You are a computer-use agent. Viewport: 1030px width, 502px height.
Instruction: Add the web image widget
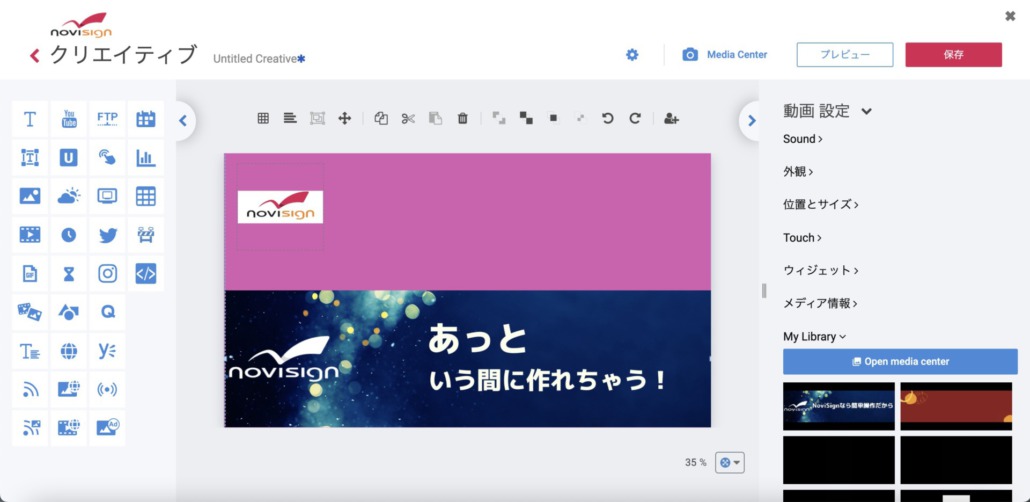pos(68,390)
